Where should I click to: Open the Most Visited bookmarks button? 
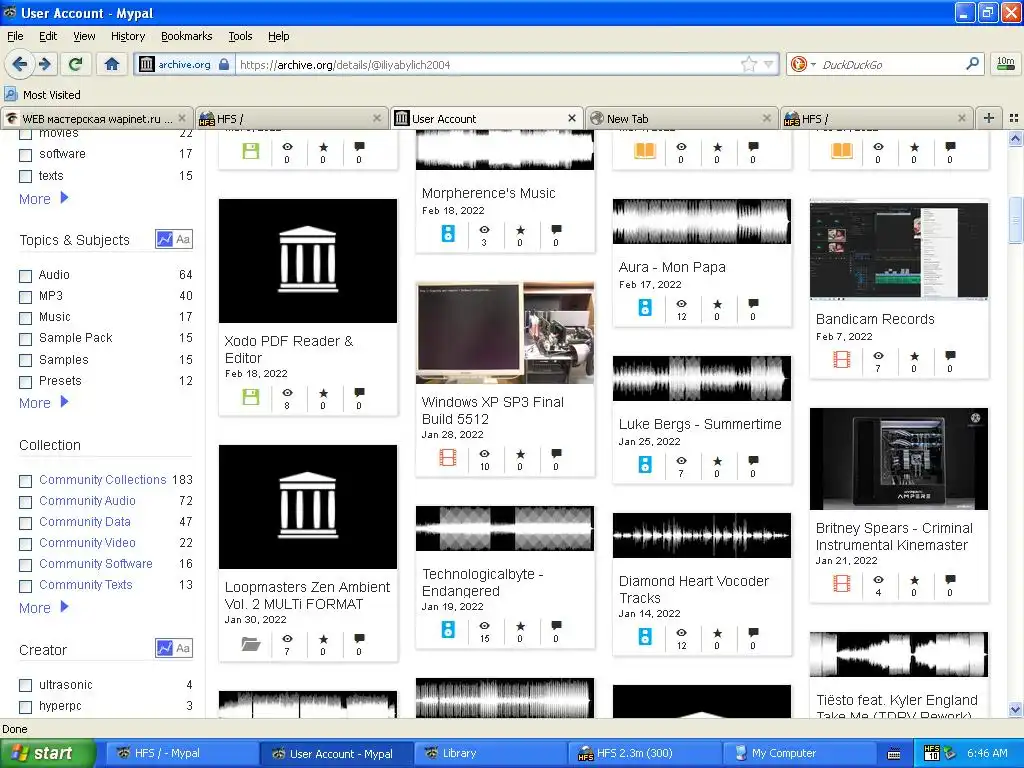click(42, 95)
